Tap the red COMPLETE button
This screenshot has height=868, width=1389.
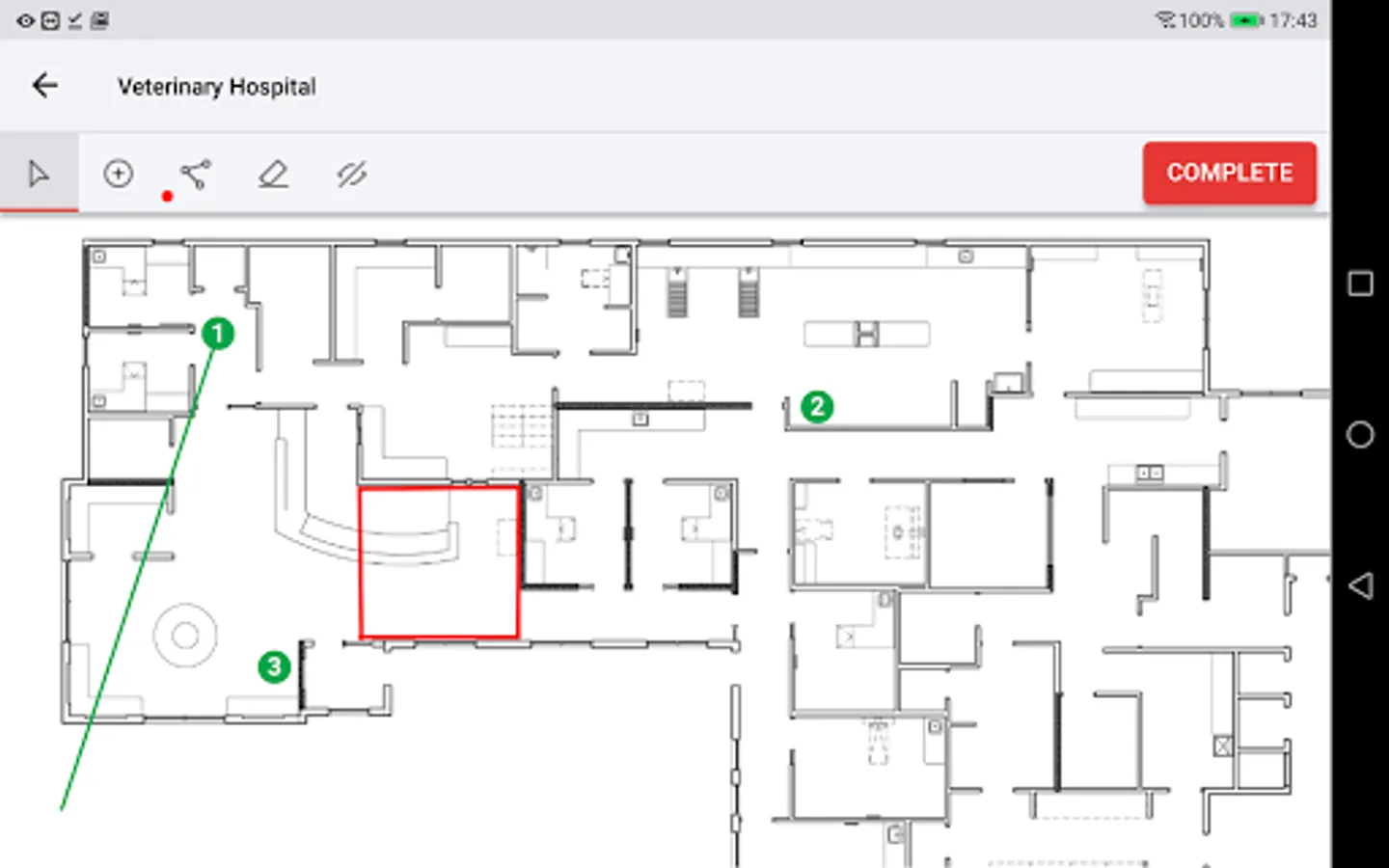1230,173
